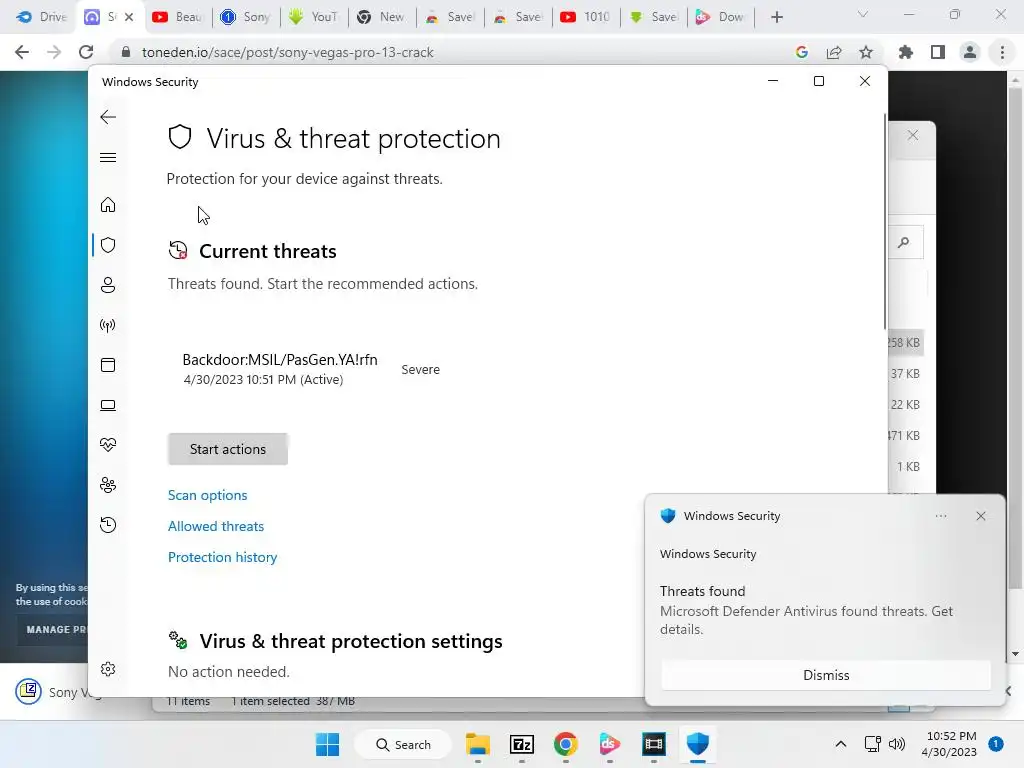Viewport: 1024px width, 768px height.
Task: Open a new Chrome tab
Action: pyautogui.click(x=776, y=17)
